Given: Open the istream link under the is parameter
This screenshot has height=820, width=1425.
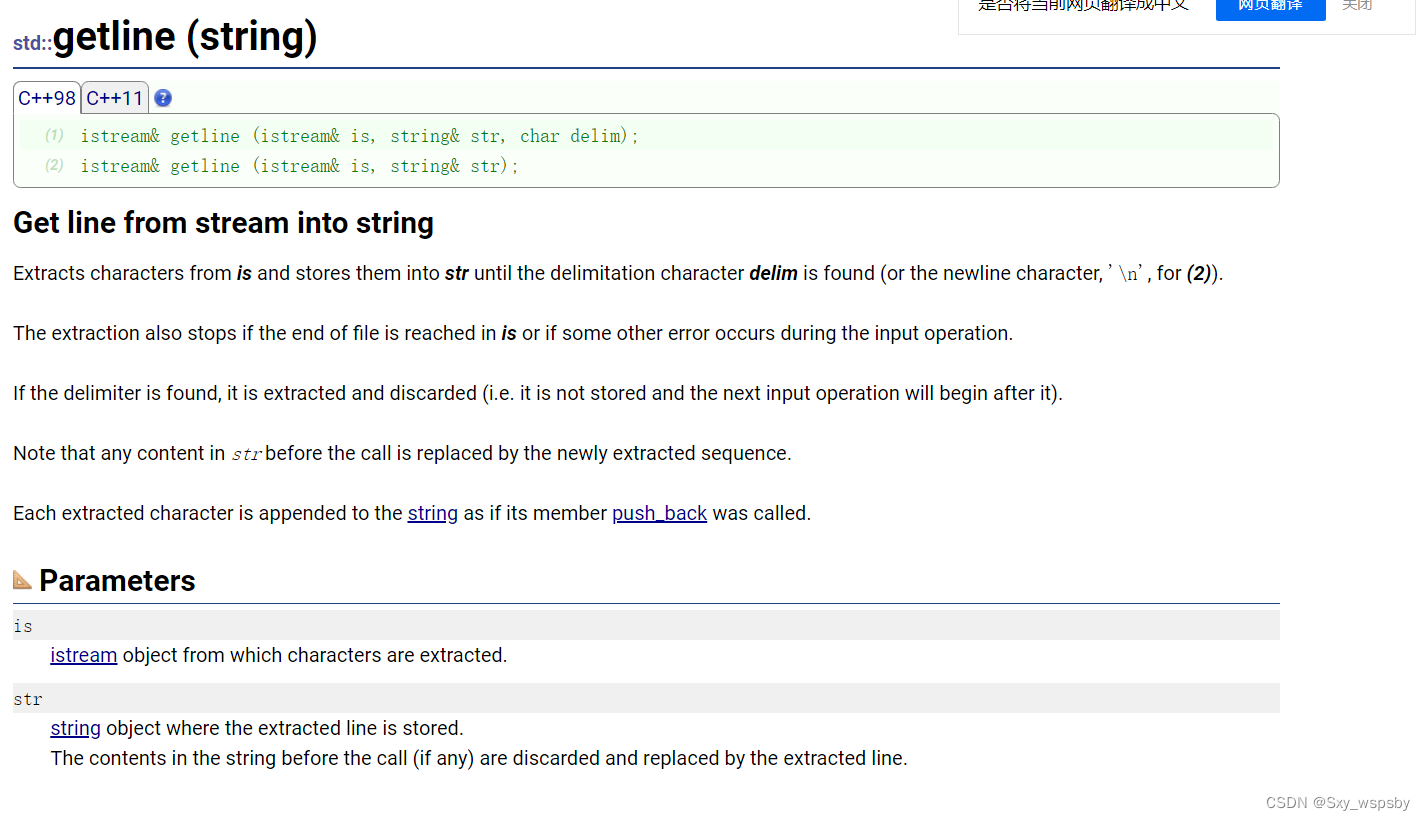Looking at the screenshot, I should [83, 655].
